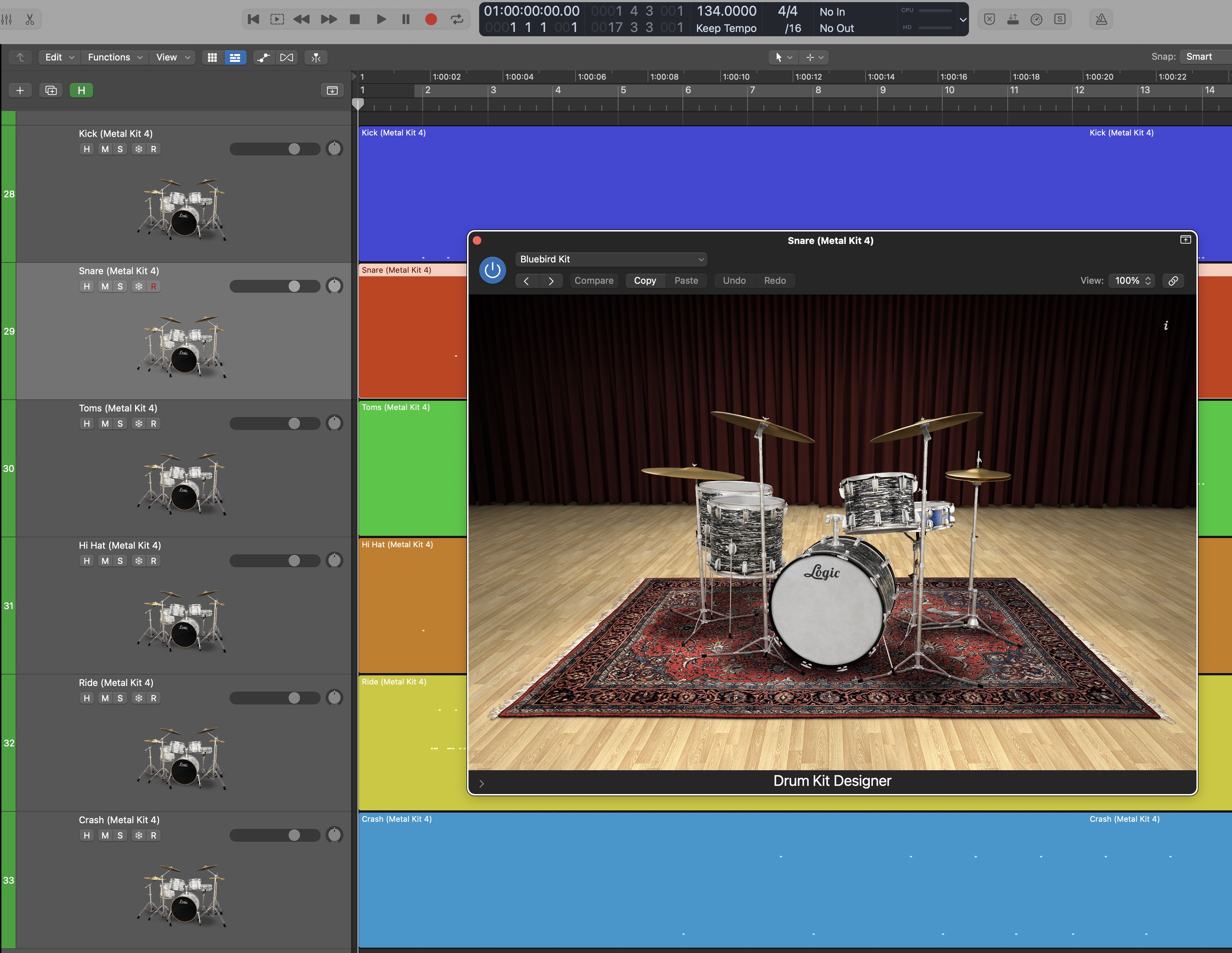Toggle the plugin power button

(x=492, y=270)
